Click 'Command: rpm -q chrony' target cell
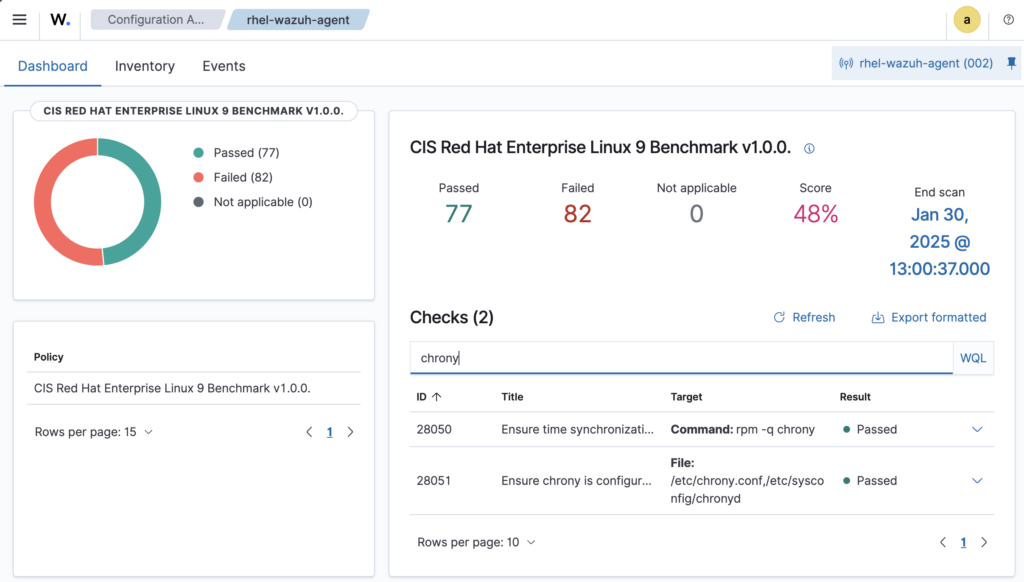The height and width of the screenshot is (582, 1024). 743,429
